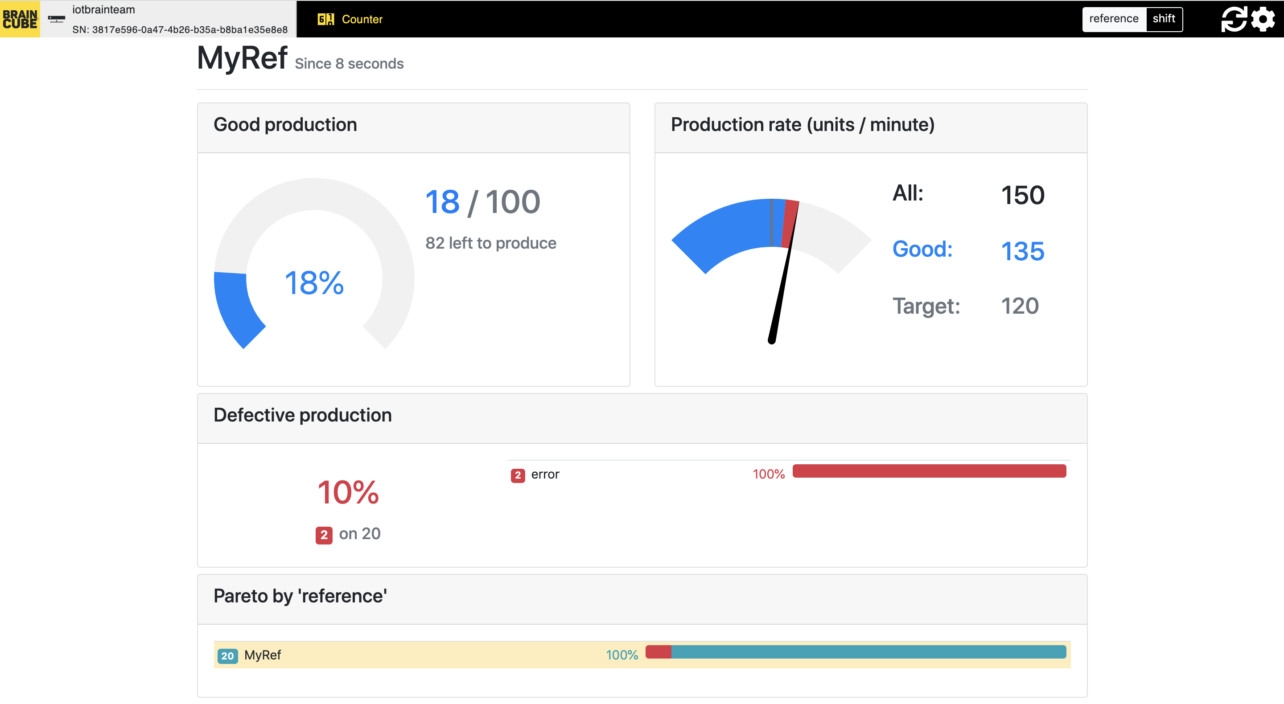This screenshot has height=704, width=1284.
Task: Click the Braincube logo
Action: (x=20, y=19)
